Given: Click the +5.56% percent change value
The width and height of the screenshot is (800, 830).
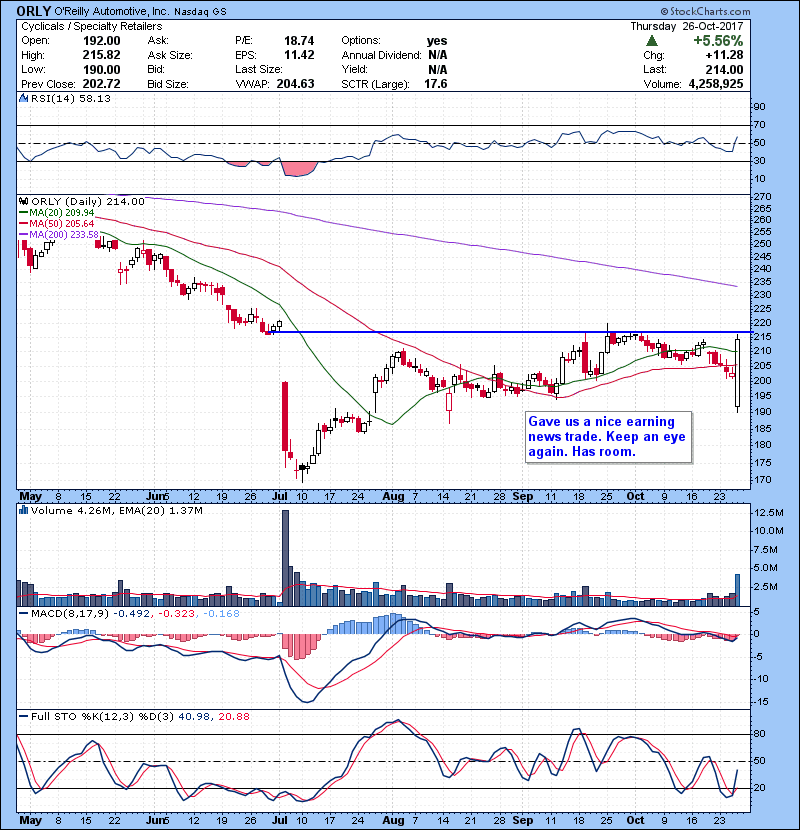Looking at the screenshot, I should point(718,41).
